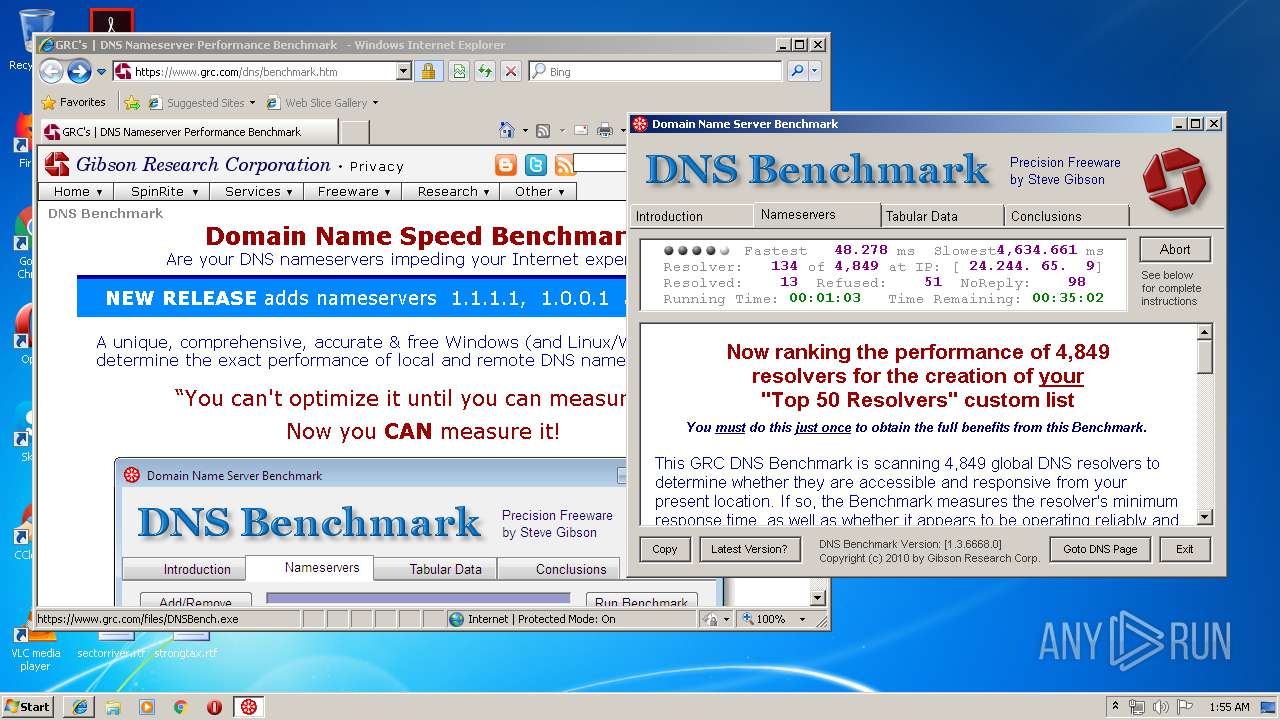Image resolution: width=1280 pixels, height=720 pixels.
Task: Go back in Internet Explorer
Action: pyautogui.click(x=51, y=71)
